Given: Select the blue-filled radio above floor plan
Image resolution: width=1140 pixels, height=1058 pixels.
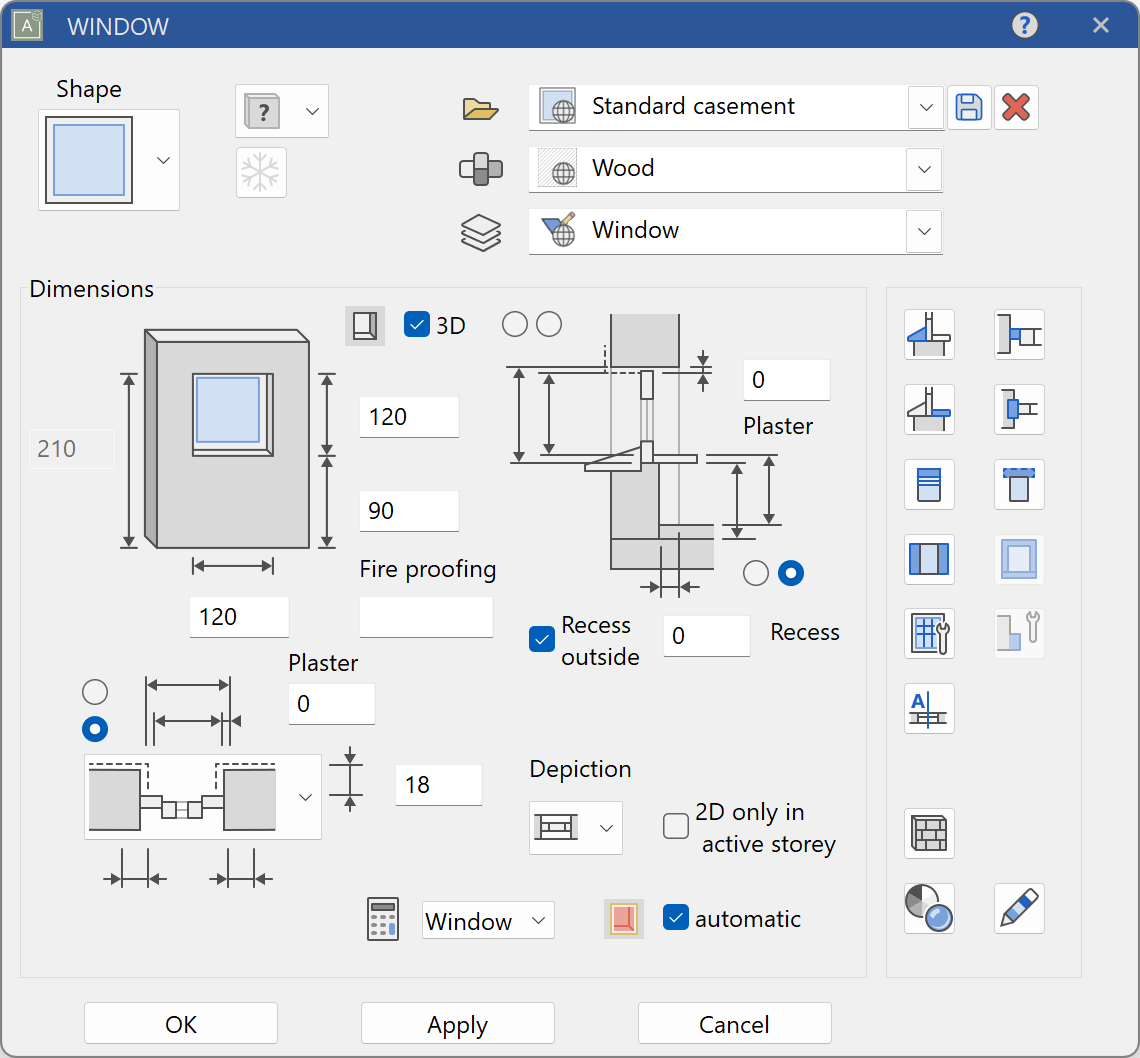Looking at the screenshot, I should tap(95, 729).
